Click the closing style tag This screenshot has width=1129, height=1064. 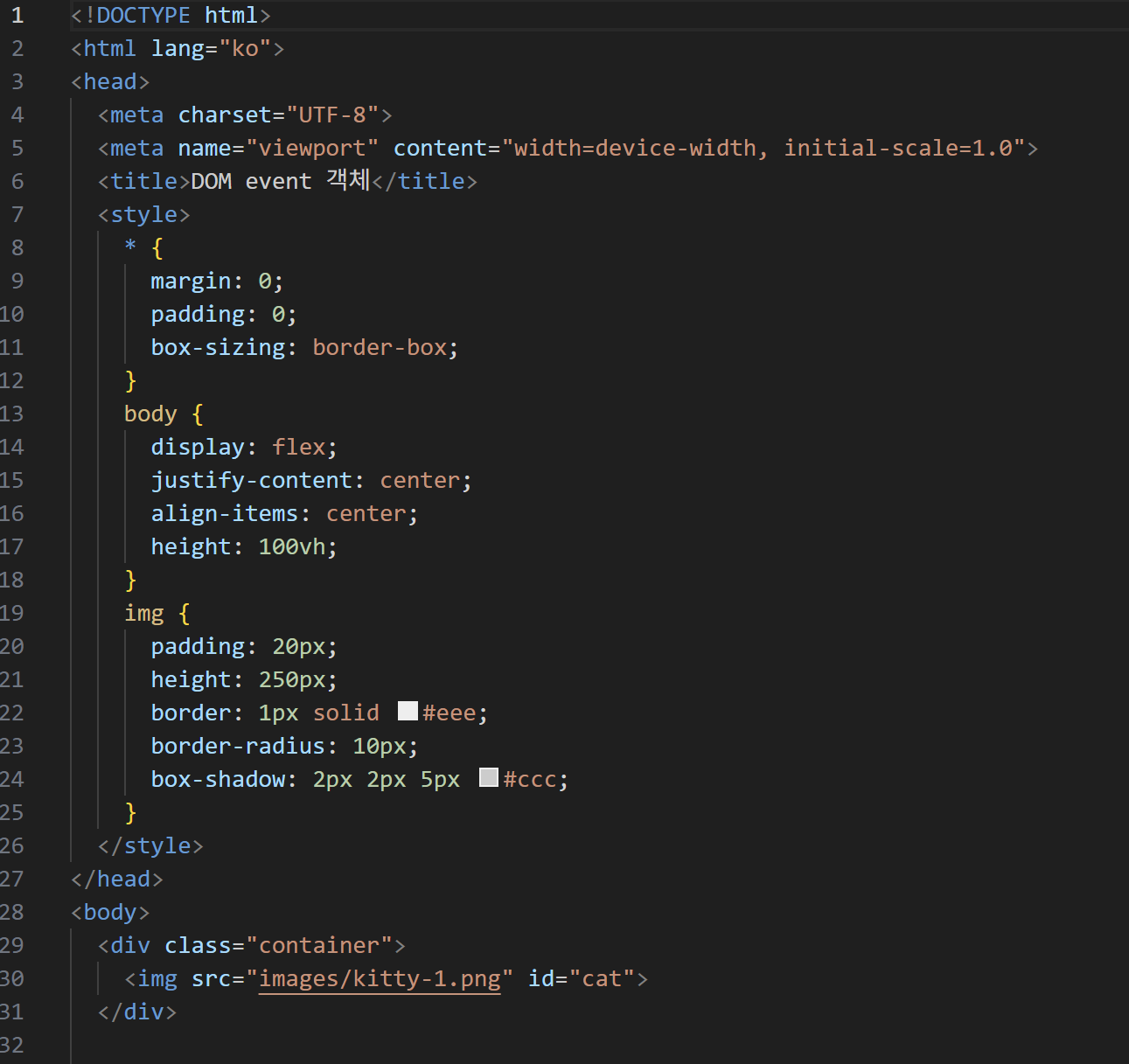pos(150,845)
